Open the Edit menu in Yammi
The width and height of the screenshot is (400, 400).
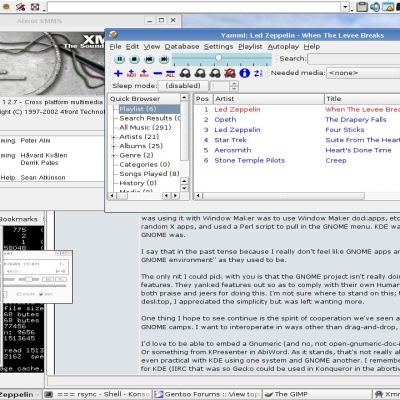(132, 47)
